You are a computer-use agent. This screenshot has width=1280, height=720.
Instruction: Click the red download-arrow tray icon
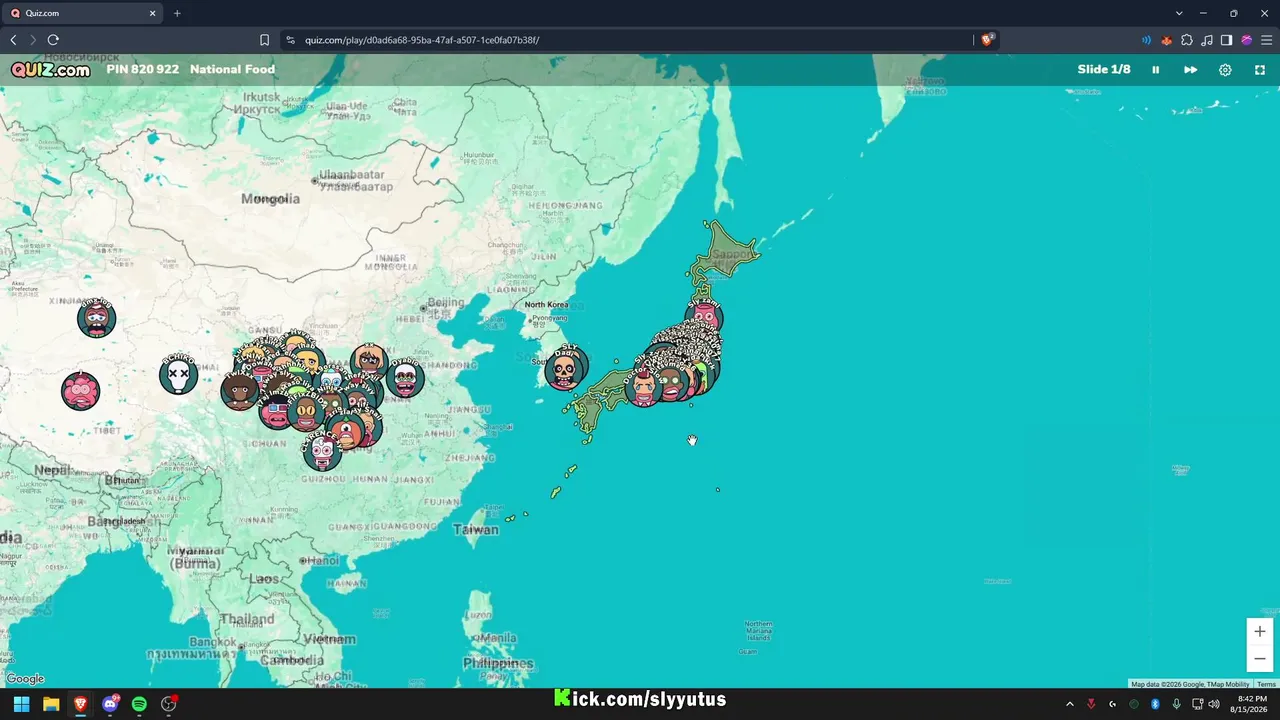coord(1091,704)
